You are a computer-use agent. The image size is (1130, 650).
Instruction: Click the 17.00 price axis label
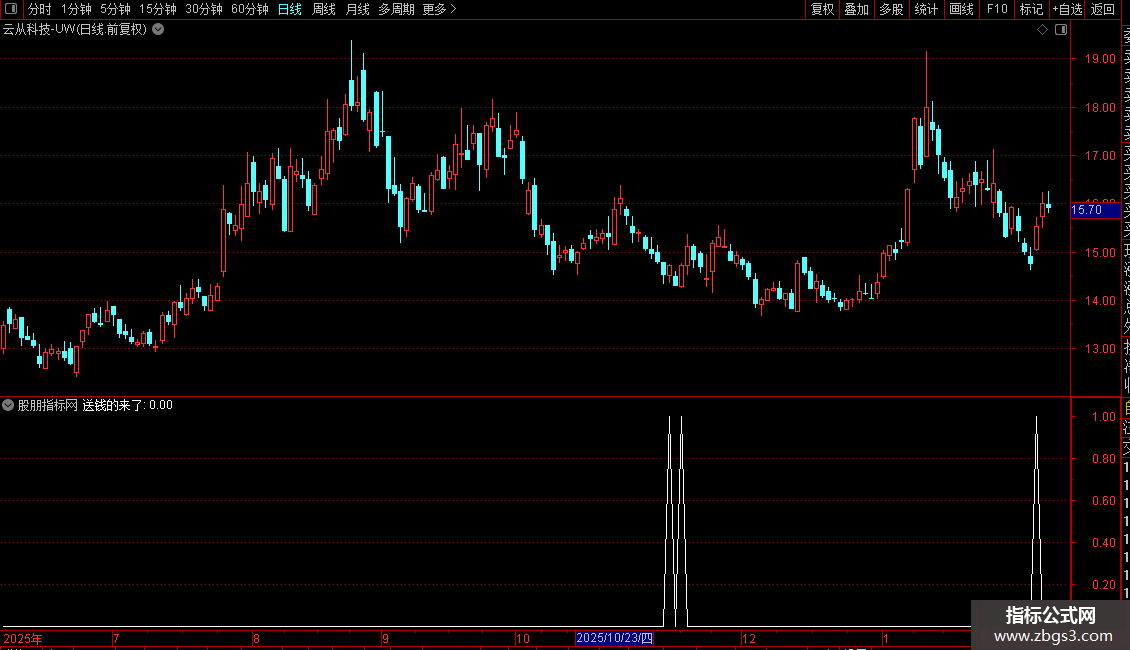pos(1100,156)
